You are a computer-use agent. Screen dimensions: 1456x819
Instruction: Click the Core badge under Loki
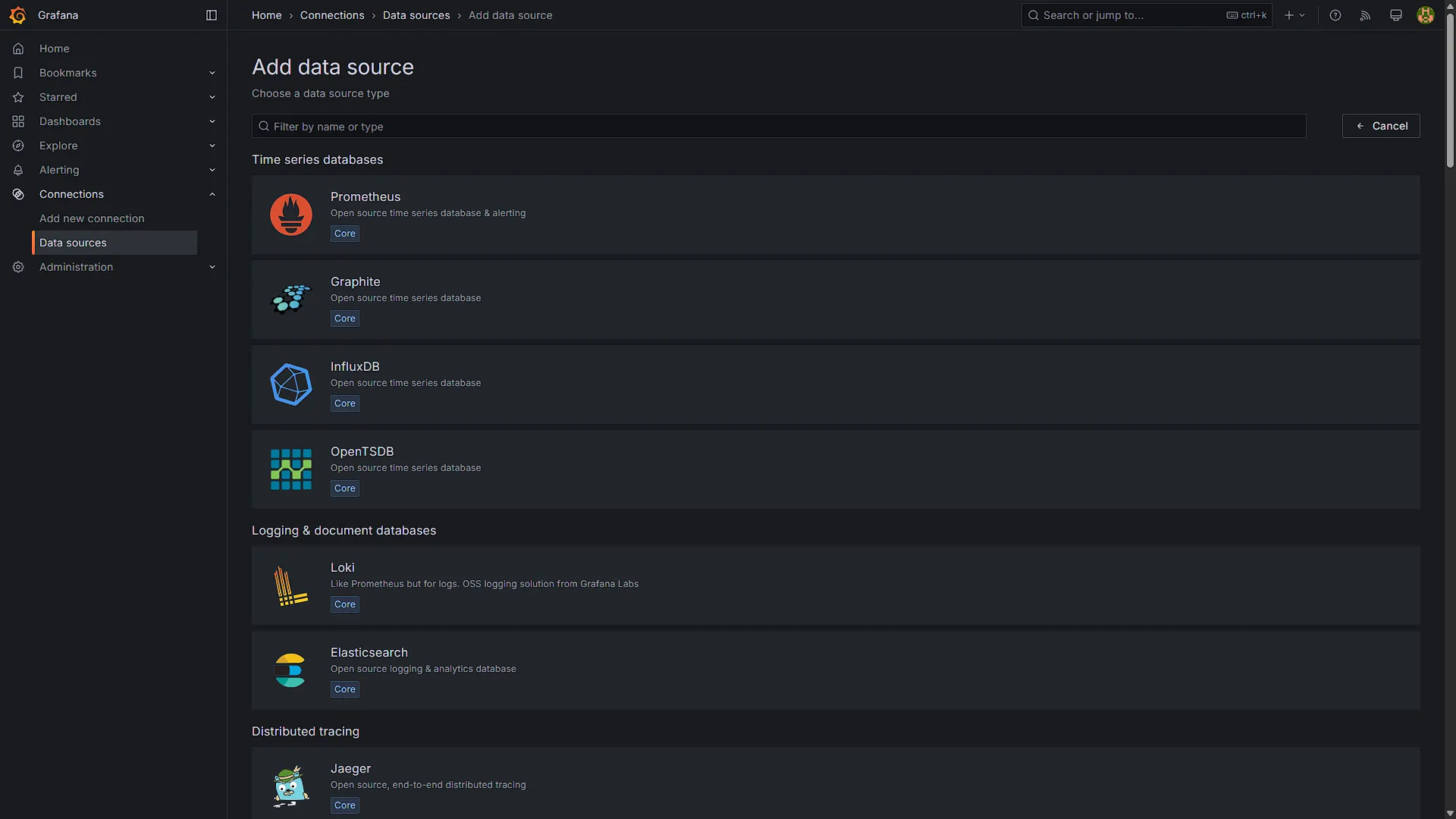[345, 604]
